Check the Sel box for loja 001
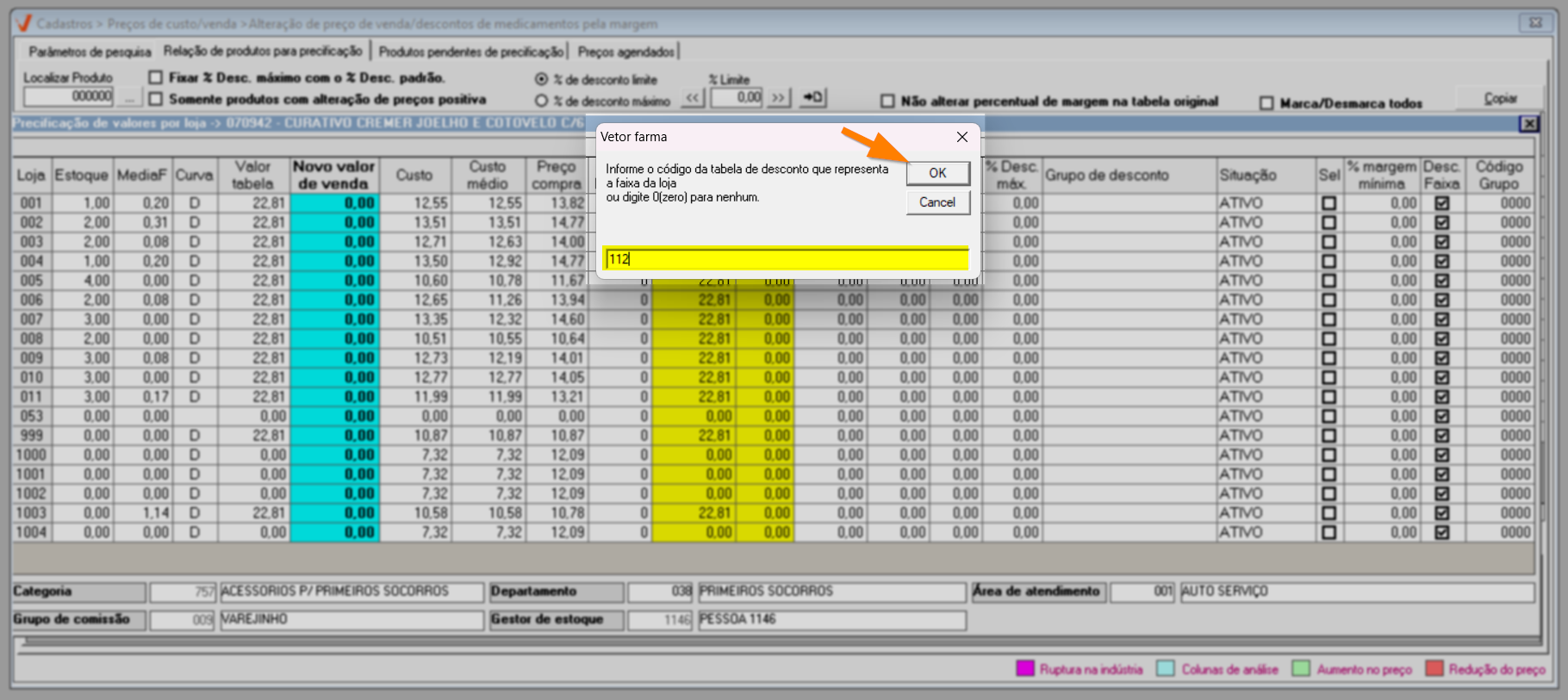This screenshot has height=700, width=1568. (1328, 203)
